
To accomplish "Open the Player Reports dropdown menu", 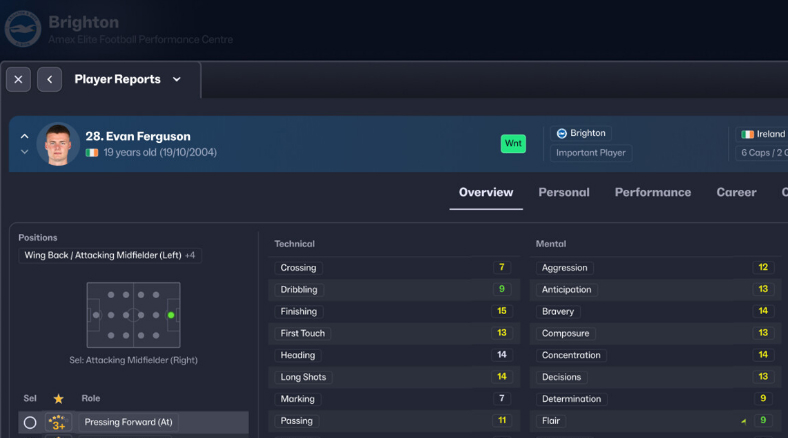I will tap(177, 79).
